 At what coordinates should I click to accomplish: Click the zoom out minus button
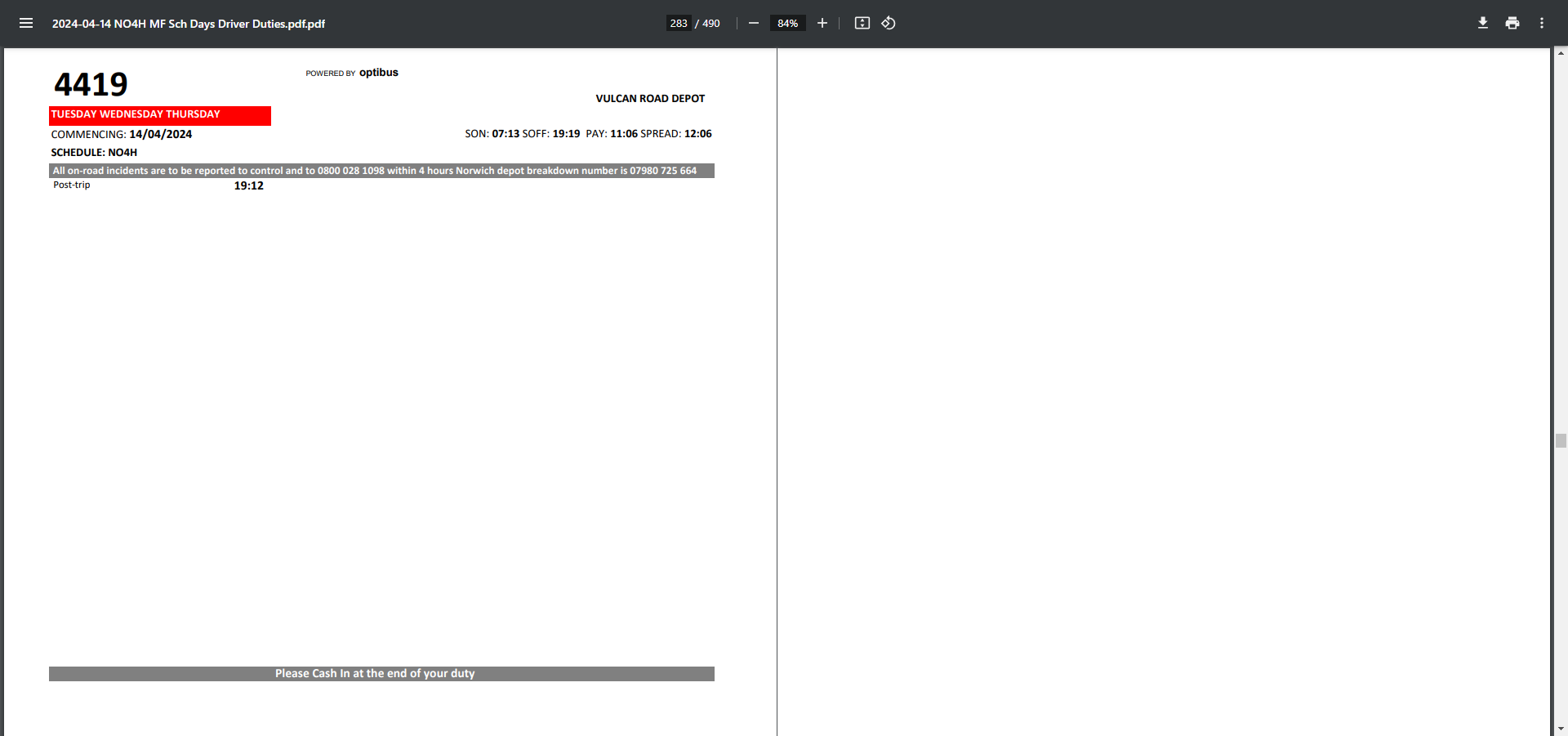point(754,23)
